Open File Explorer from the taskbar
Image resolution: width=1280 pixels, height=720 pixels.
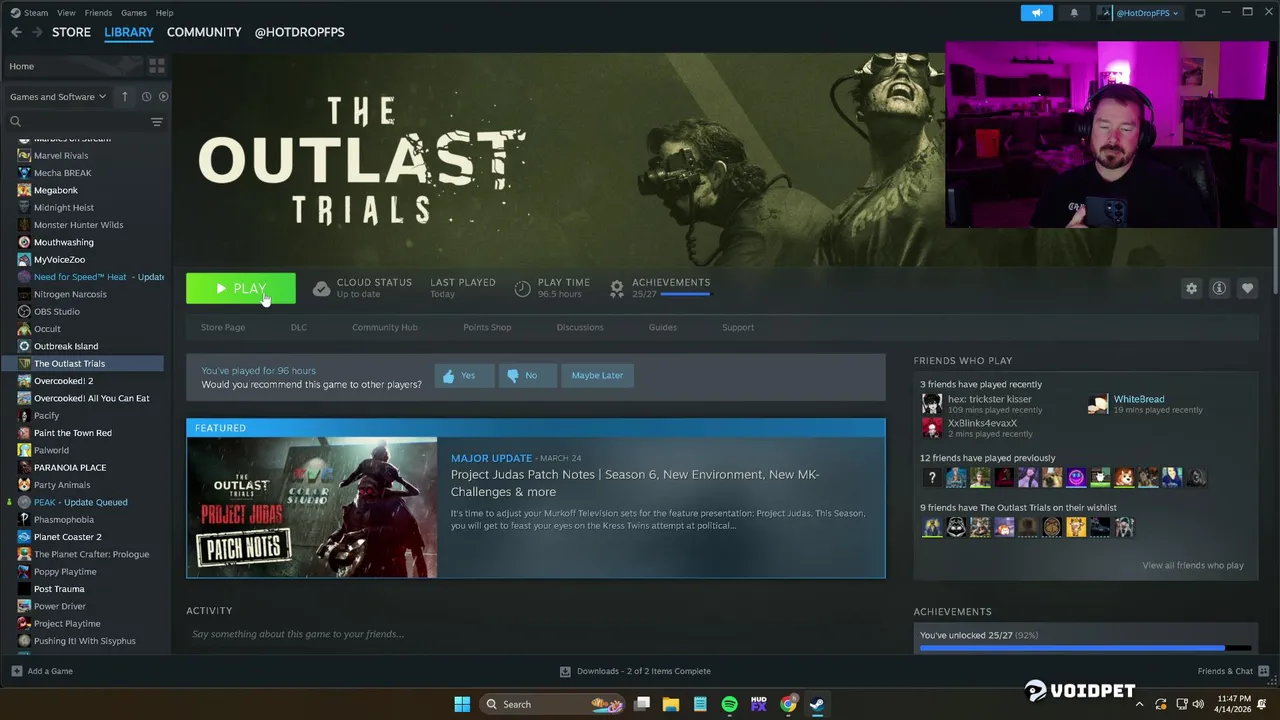[671, 704]
